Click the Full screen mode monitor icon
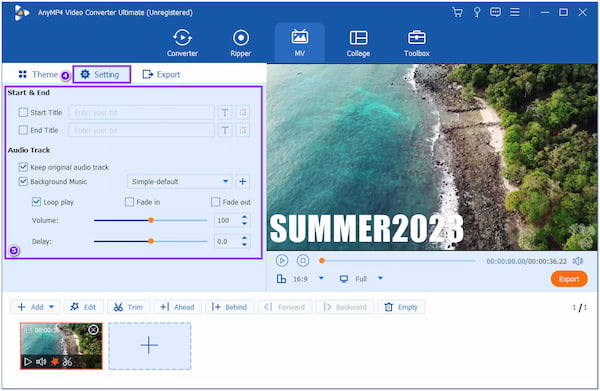Image resolution: width=600 pixels, height=391 pixels. point(344,279)
